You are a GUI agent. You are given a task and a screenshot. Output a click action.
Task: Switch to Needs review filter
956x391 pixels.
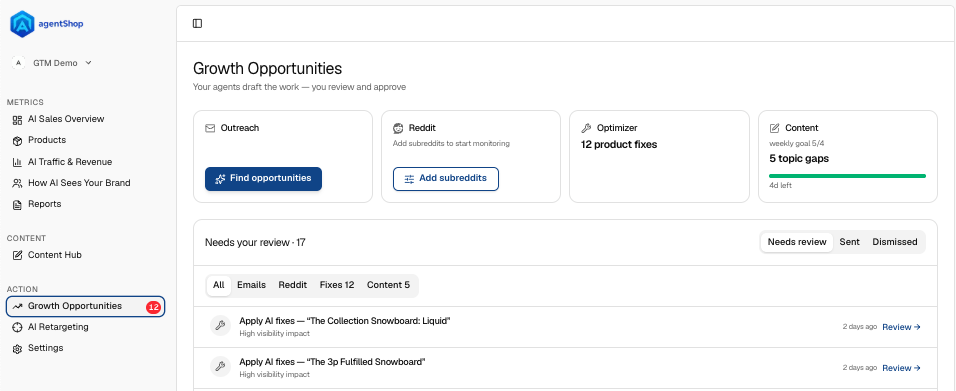[797, 242]
